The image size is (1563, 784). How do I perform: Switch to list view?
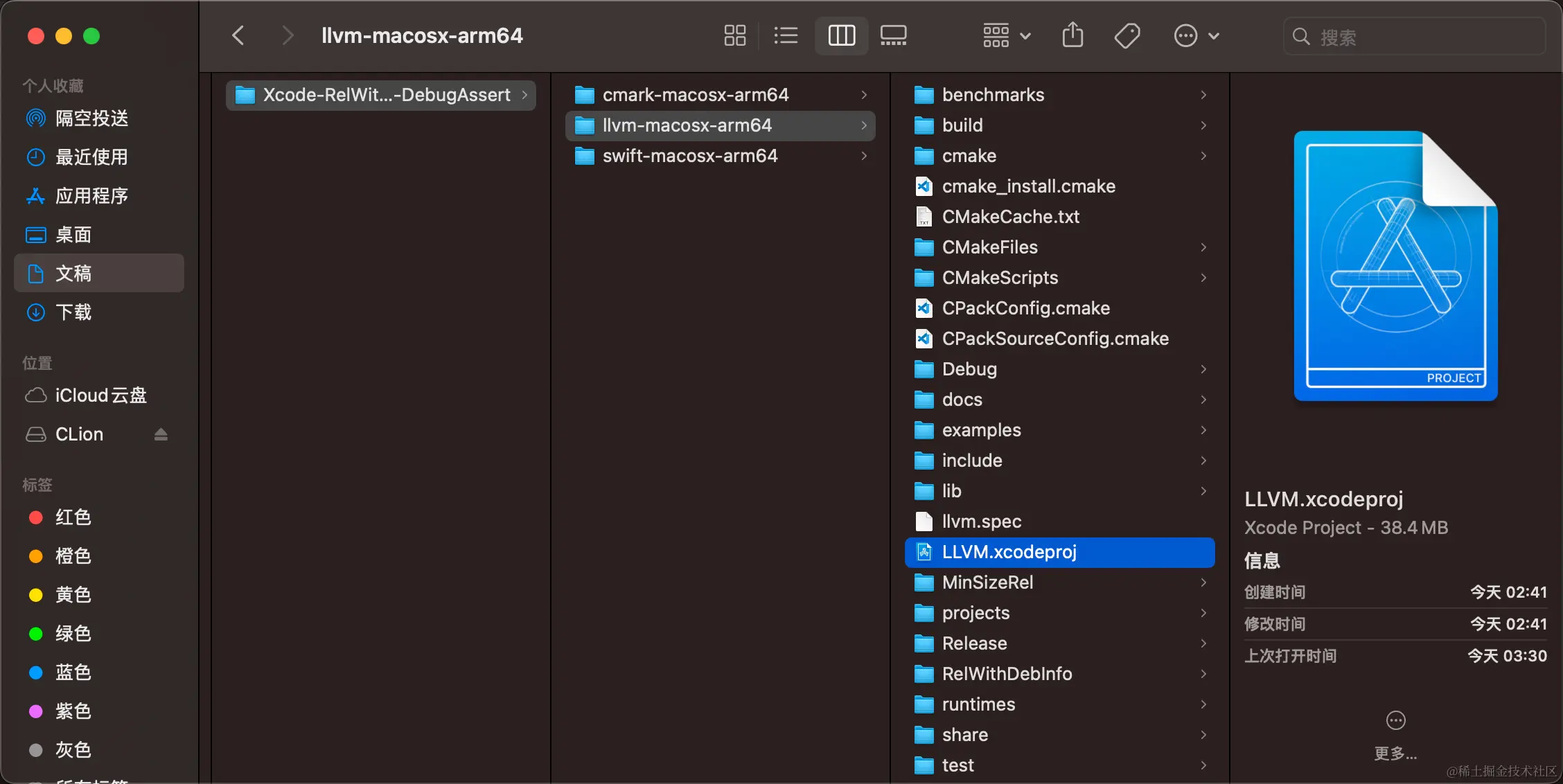(786, 35)
